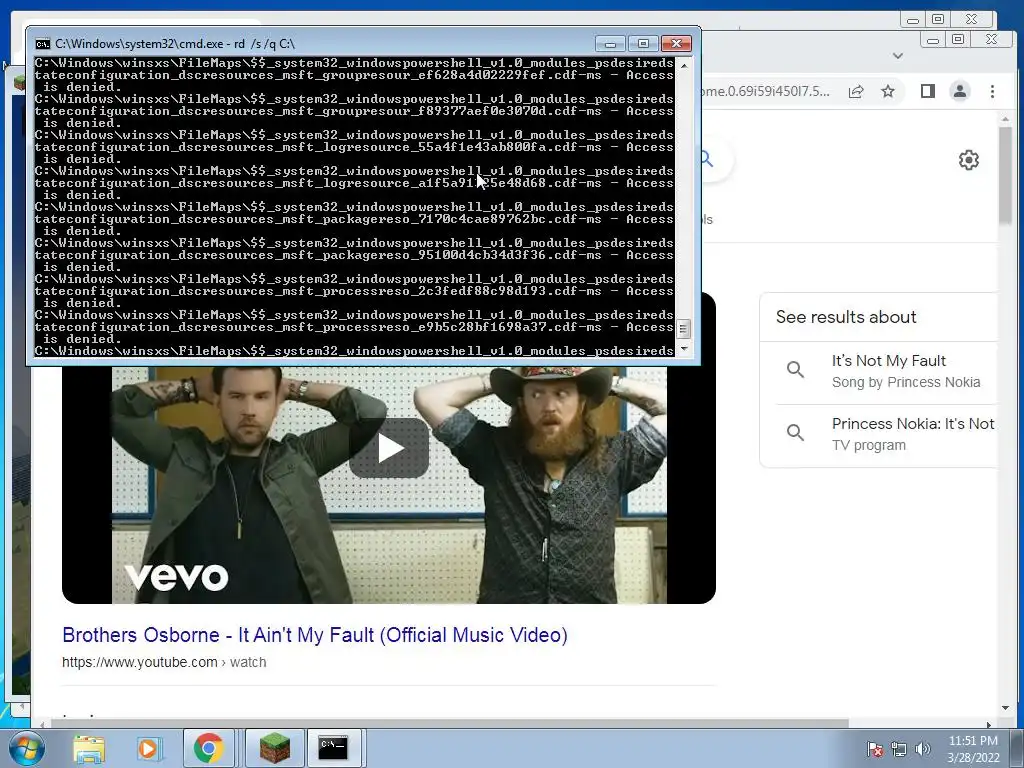Switch to Chrome on the taskbar

point(208,748)
